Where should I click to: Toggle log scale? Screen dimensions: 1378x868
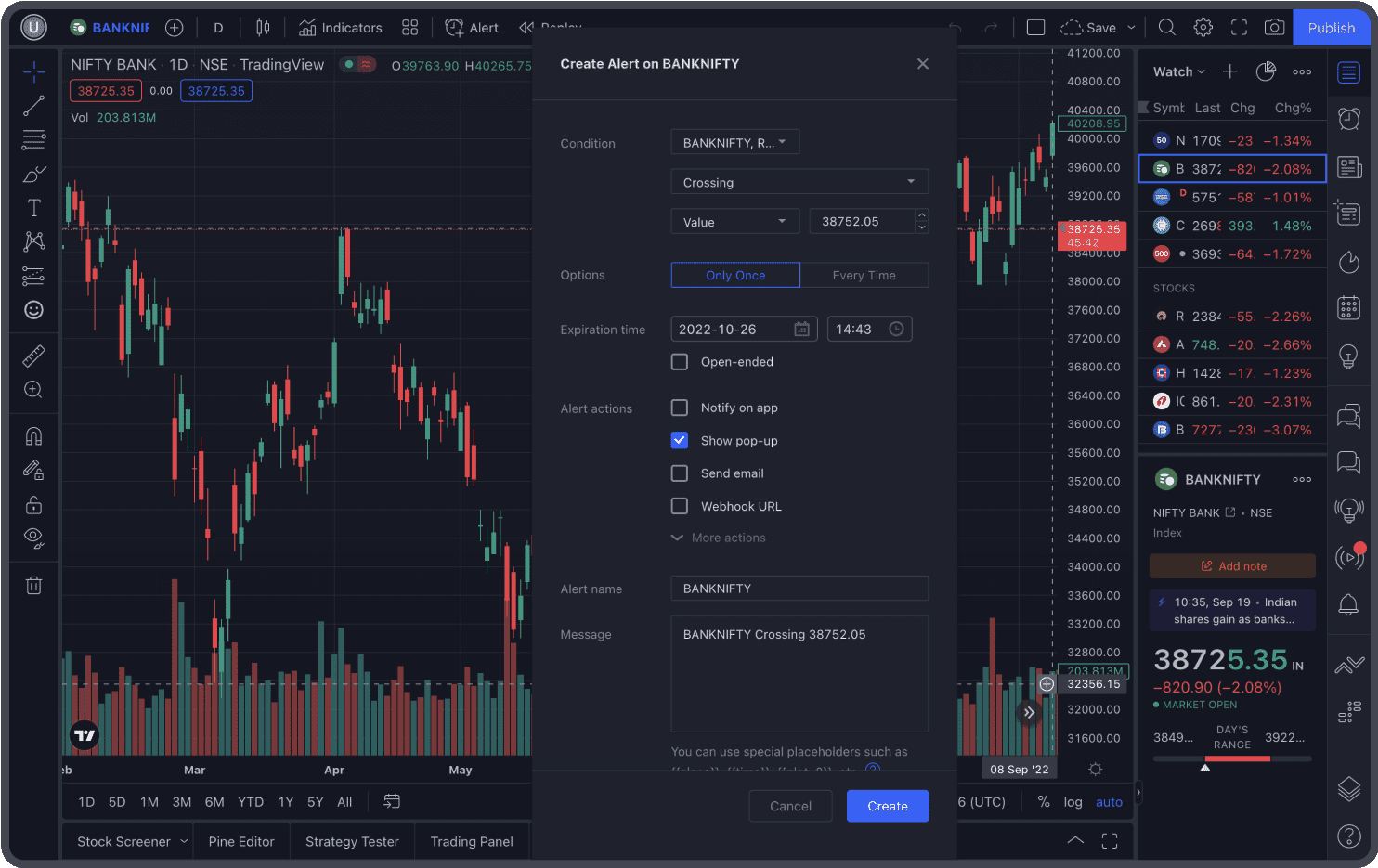tap(1072, 801)
